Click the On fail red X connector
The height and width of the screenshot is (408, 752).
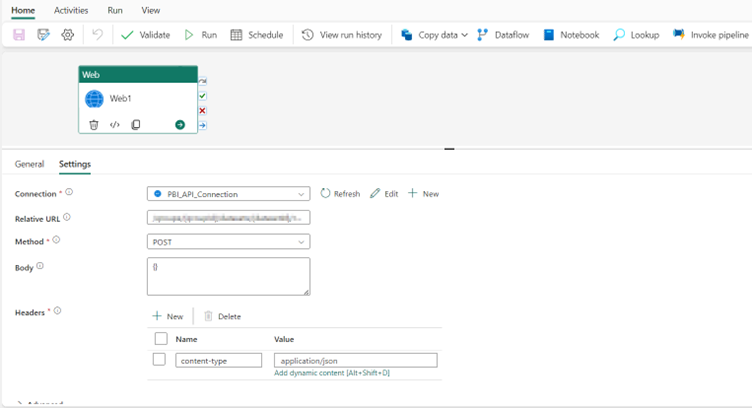(202, 111)
